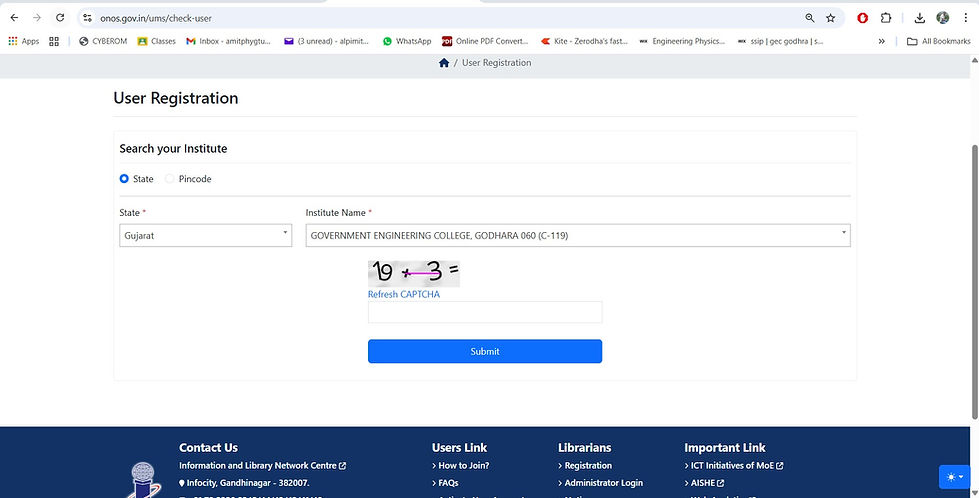Image resolution: width=979 pixels, height=498 pixels.
Task: Open the Online PDF Converter bookmark
Action: tap(485, 41)
